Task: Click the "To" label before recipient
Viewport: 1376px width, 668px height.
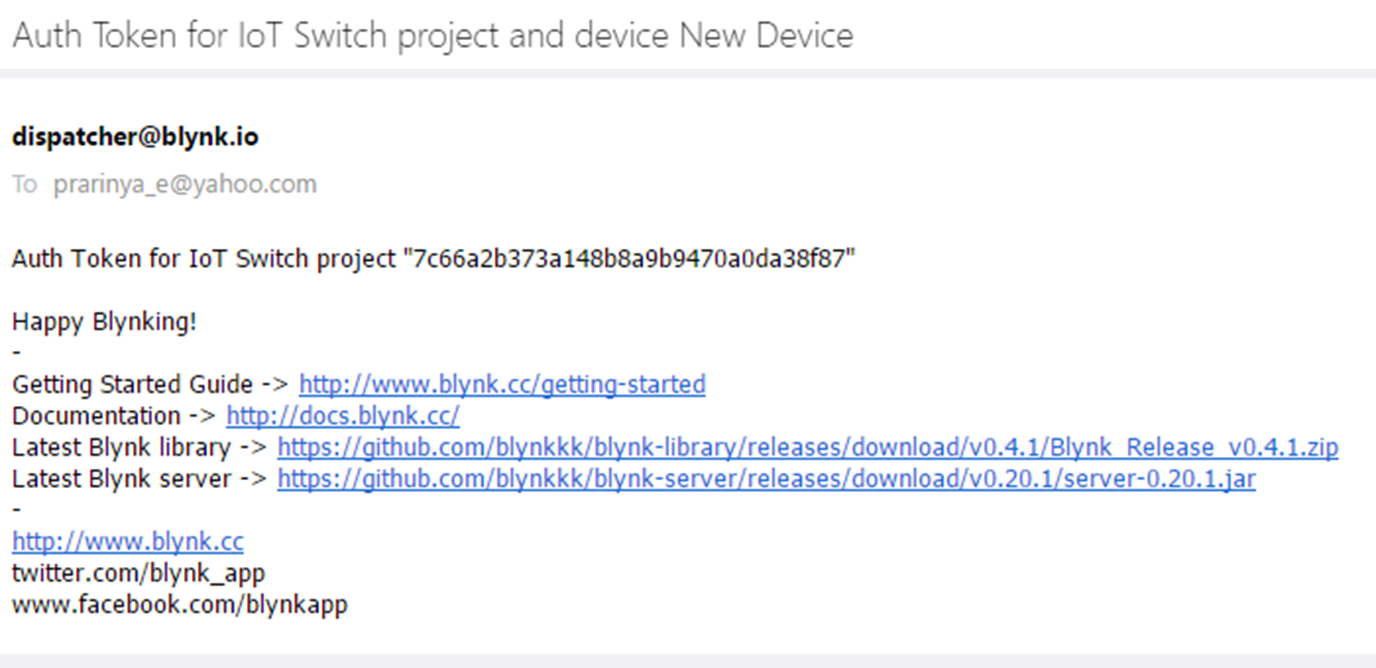Action: point(24,184)
